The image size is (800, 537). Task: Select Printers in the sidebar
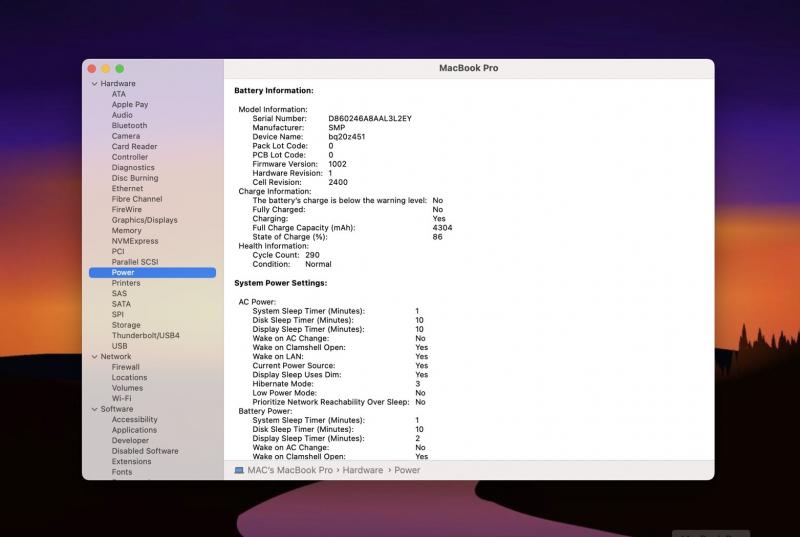[126, 283]
